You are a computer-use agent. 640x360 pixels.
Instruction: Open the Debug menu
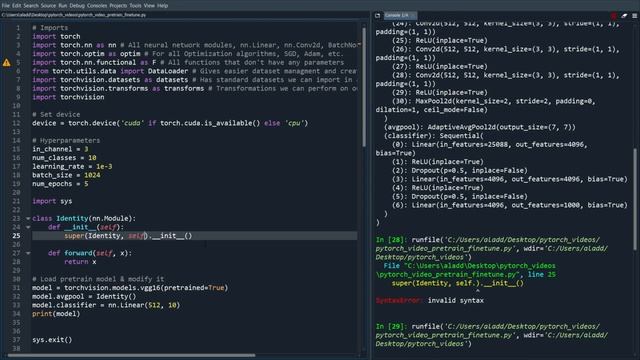tap(77, 5)
